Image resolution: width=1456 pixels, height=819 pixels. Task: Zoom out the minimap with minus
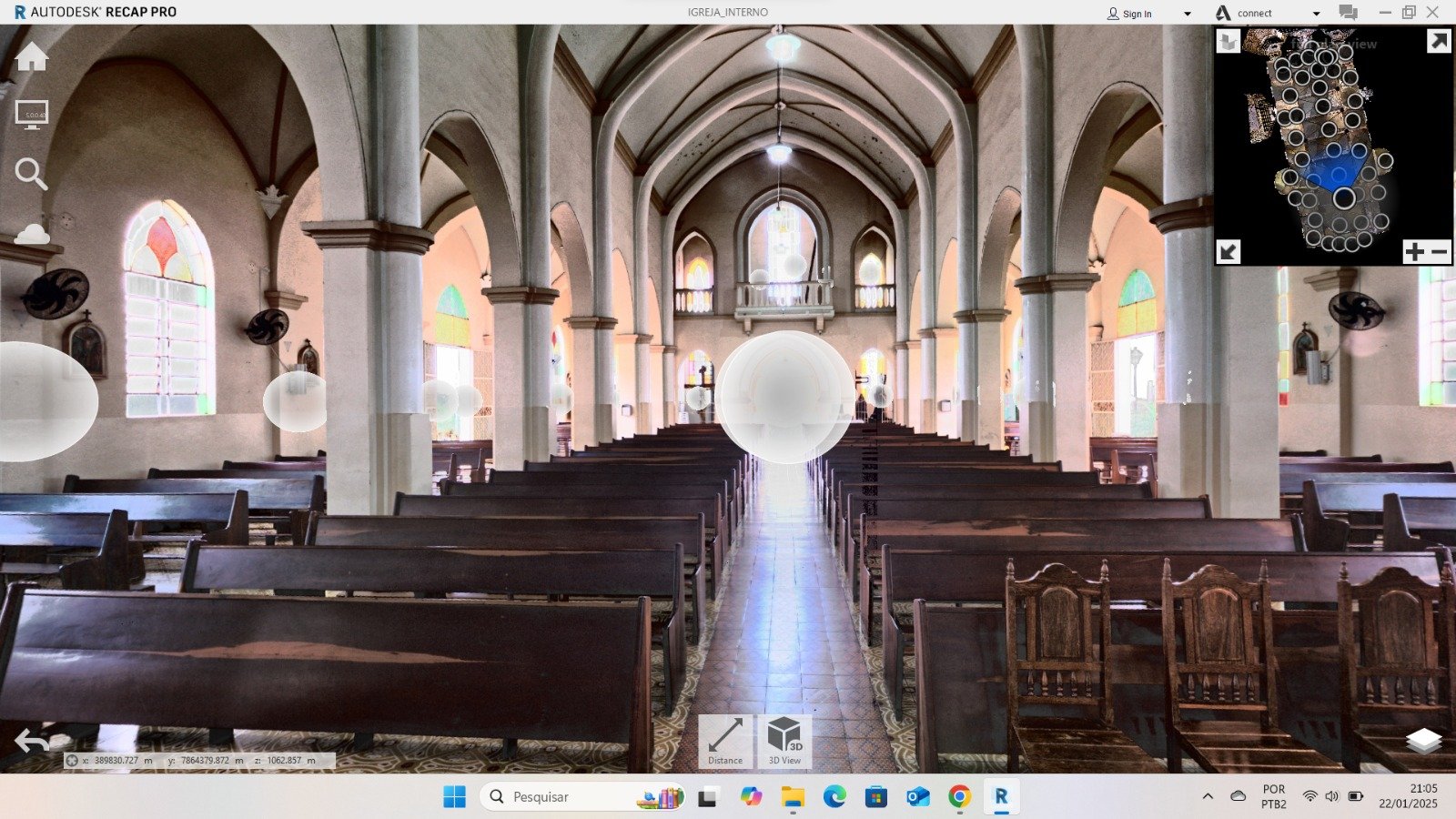1439,252
